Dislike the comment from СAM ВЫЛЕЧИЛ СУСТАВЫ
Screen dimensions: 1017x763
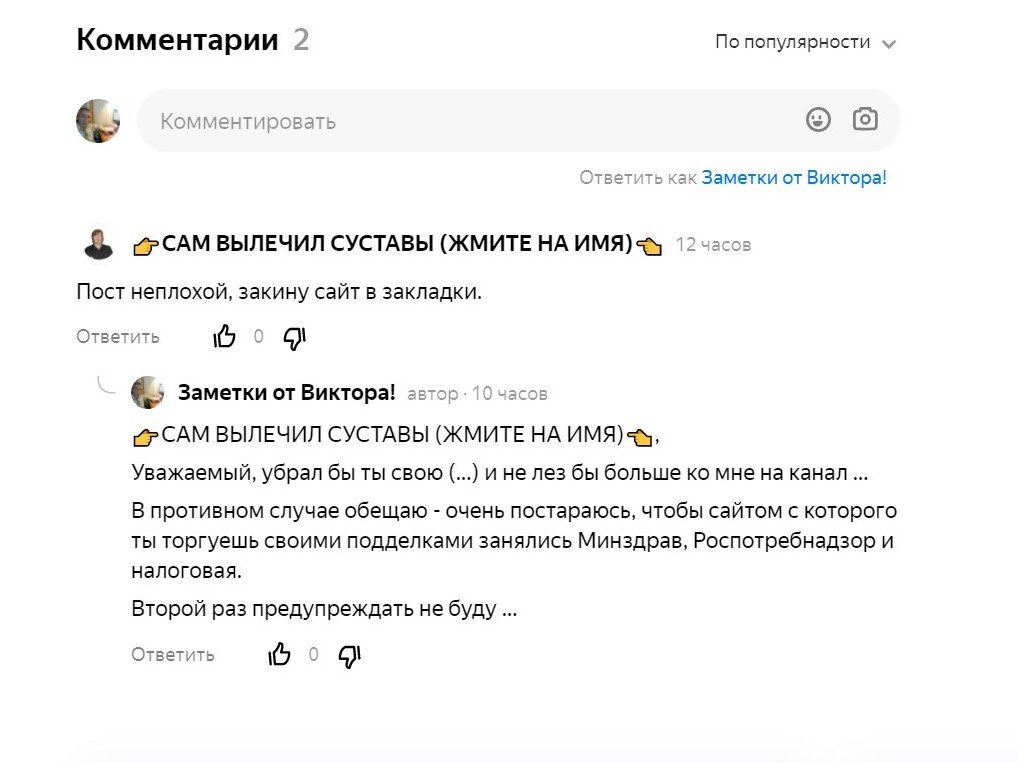coord(294,338)
